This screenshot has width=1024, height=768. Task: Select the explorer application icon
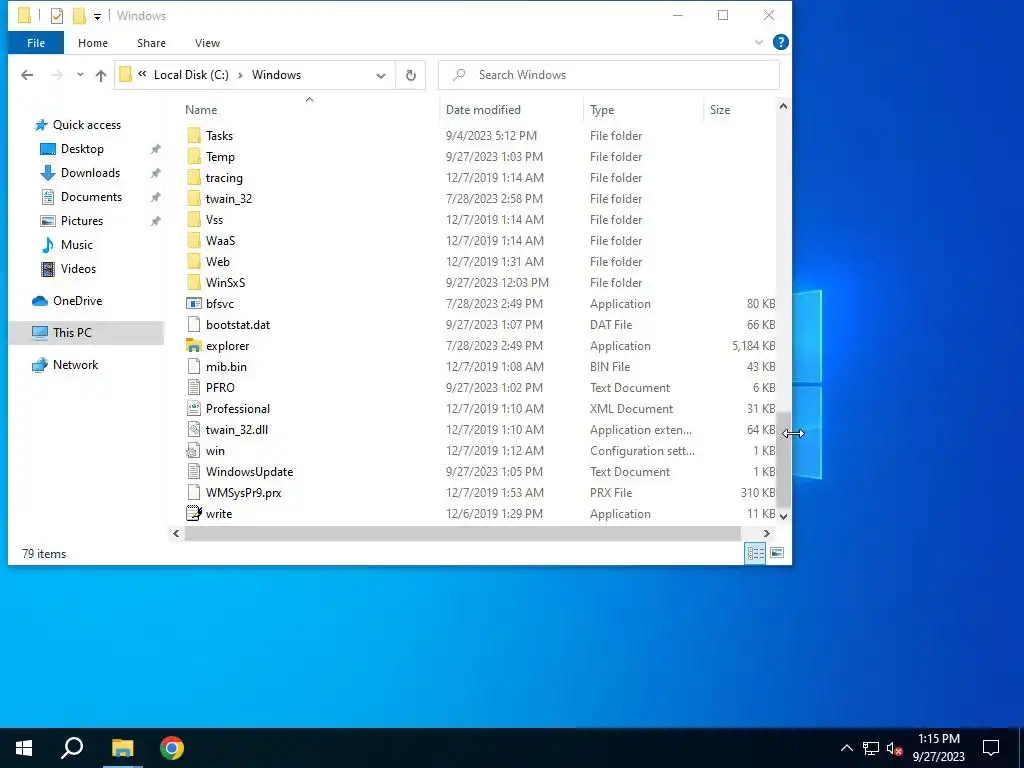(x=194, y=345)
